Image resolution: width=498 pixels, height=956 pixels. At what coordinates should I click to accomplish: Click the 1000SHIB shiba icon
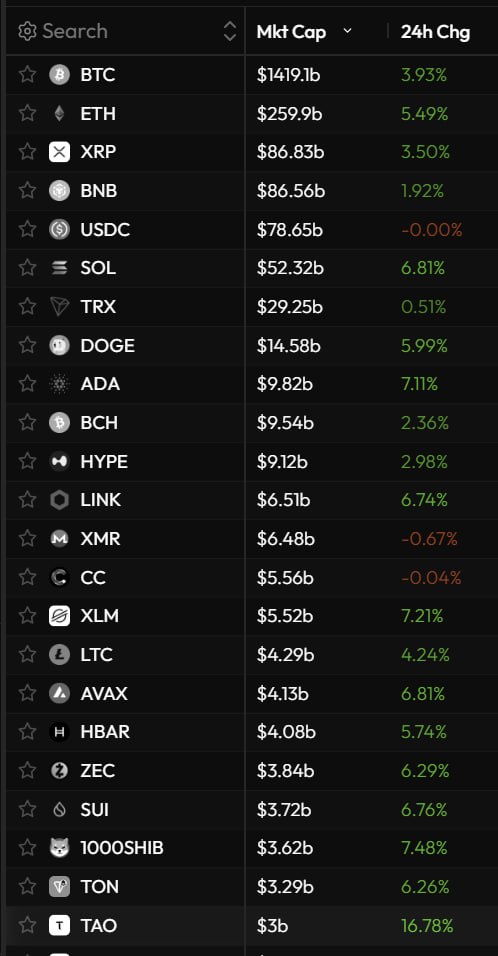tap(59, 847)
